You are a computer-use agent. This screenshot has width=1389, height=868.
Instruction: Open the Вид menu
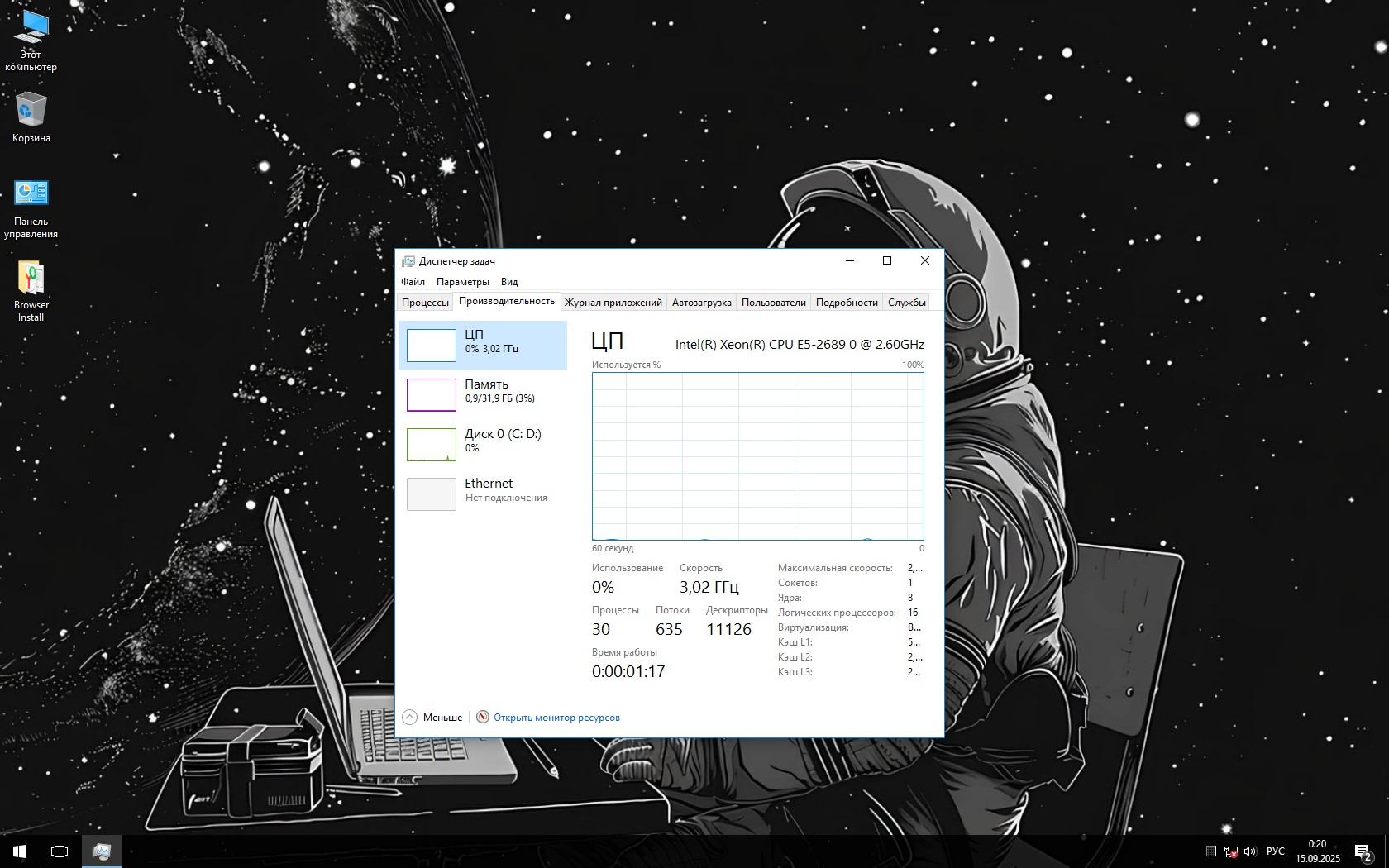point(509,282)
